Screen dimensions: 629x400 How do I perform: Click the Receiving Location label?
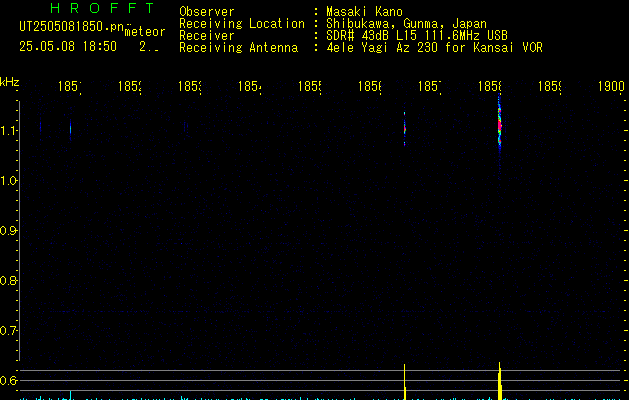242,24
